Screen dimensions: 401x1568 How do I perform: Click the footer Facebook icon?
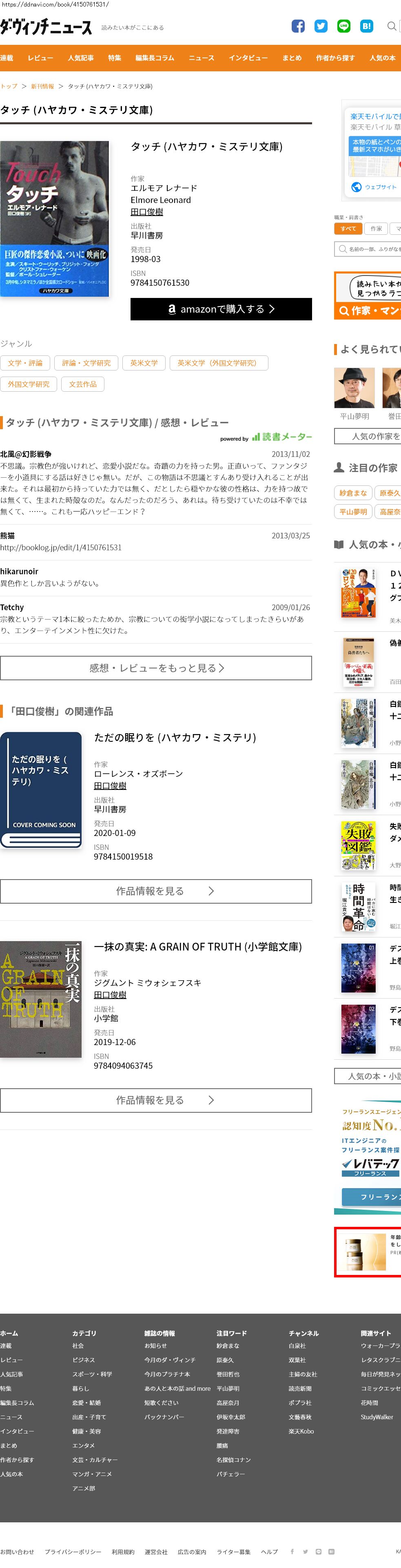pyautogui.click(x=292, y=1551)
